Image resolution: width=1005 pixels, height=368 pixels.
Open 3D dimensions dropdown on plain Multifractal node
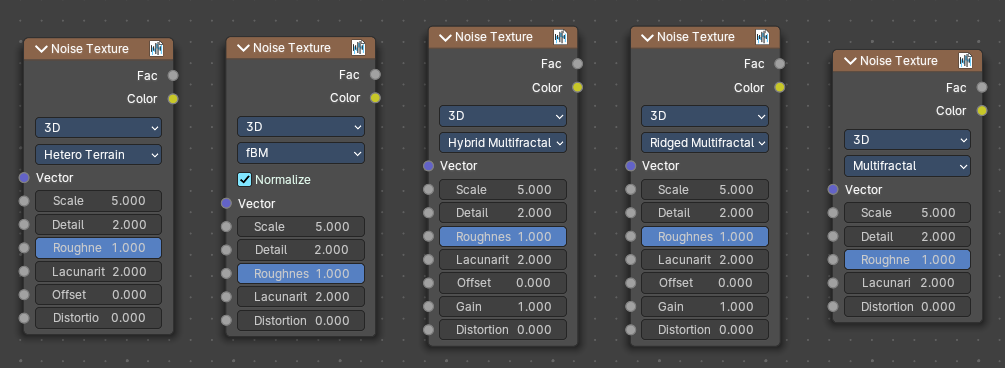(x=908, y=140)
